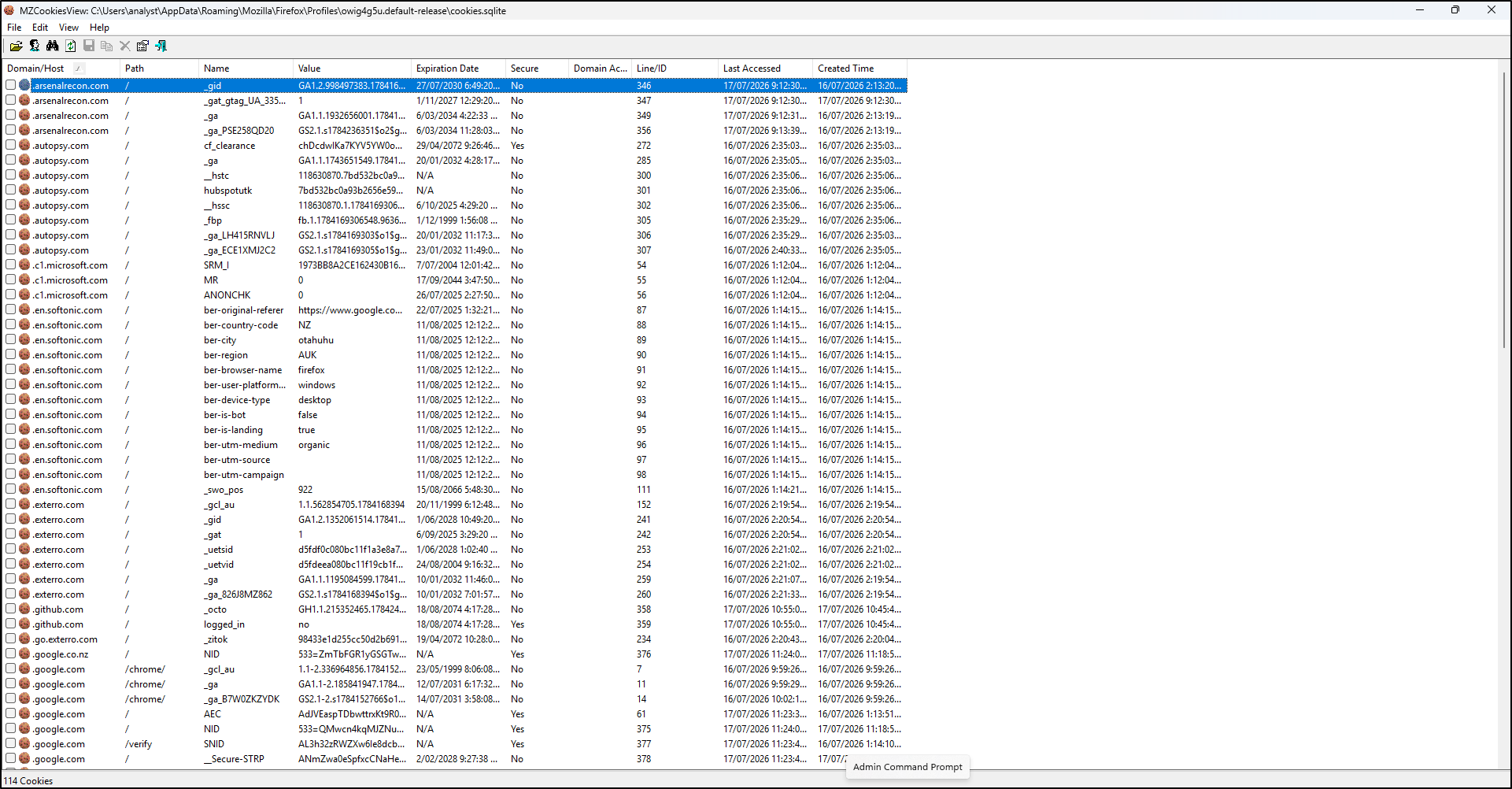Click cookie icon of ANONCHK row
This screenshot has width=1512, height=789.
[24, 294]
